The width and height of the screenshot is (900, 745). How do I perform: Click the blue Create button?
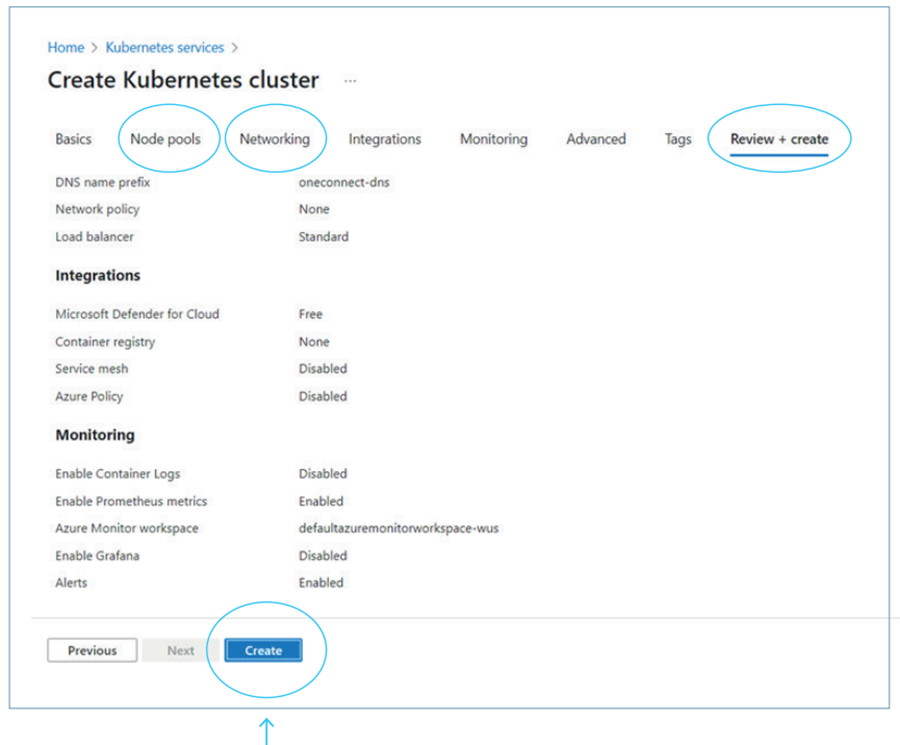[x=263, y=651]
